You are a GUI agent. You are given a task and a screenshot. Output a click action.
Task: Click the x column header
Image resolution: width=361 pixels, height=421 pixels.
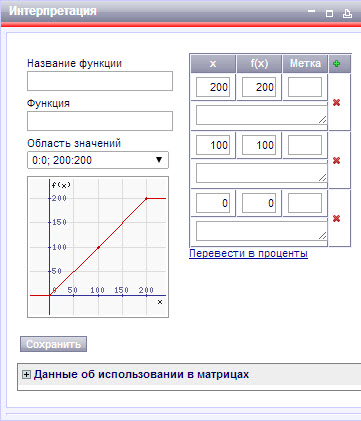213,64
